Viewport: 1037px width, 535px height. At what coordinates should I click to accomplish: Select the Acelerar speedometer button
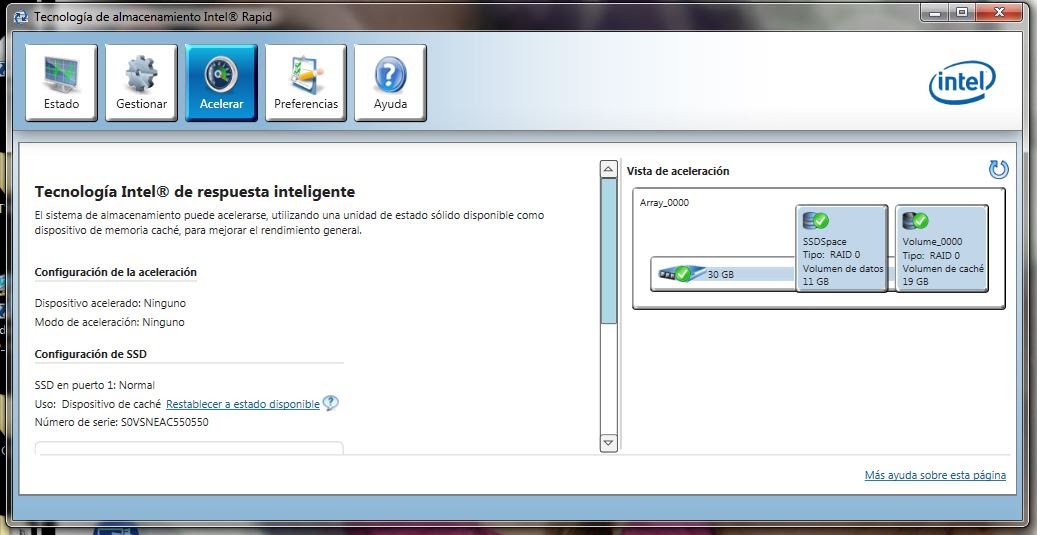click(x=221, y=82)
